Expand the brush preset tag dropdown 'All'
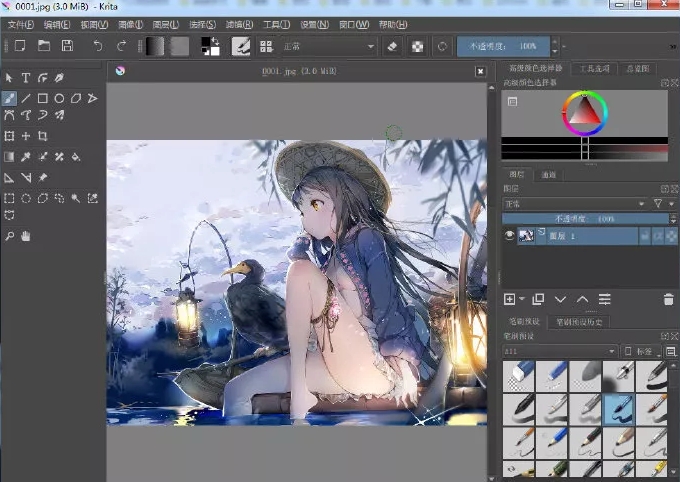This screenshot has height=482, width=680. point(559,351)
